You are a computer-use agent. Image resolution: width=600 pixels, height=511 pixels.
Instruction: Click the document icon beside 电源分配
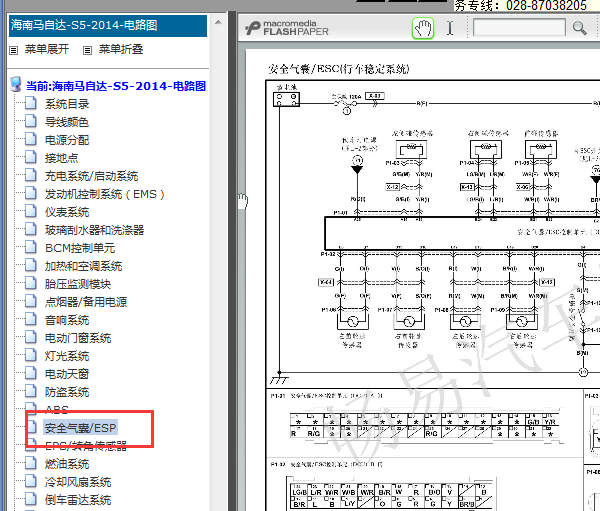pos(31,139)
